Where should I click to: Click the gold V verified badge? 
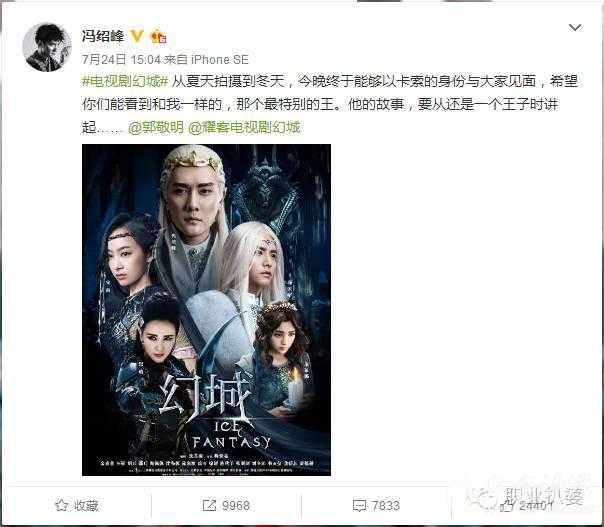[137, 36]
